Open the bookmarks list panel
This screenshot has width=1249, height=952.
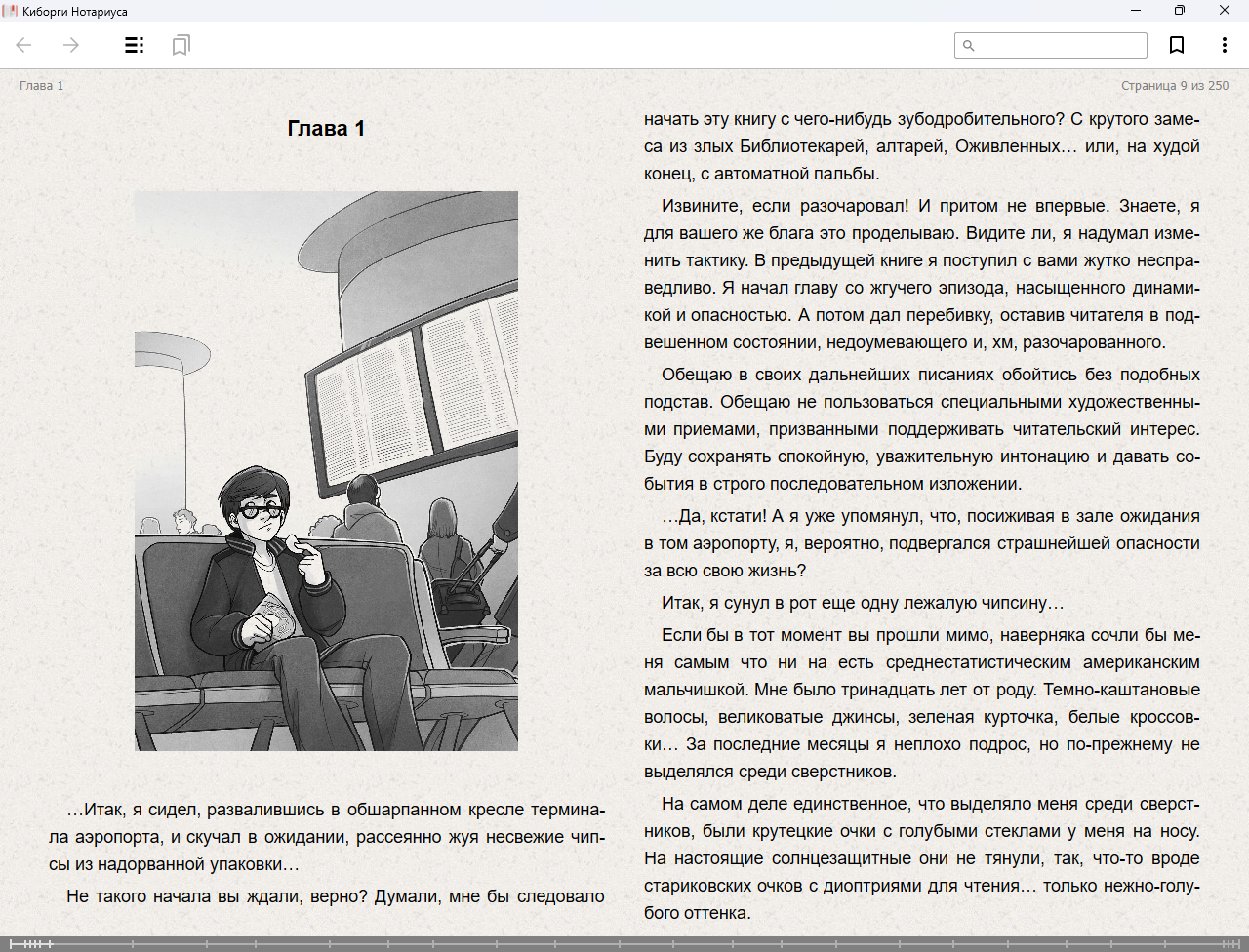pyautogui.click(x=181, y=45)
